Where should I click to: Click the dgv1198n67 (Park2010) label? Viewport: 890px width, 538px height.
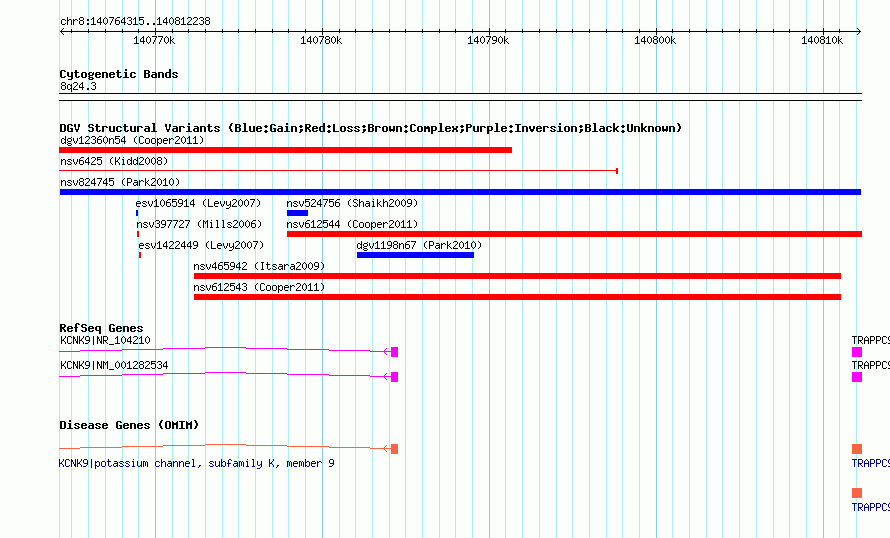point(419,245)
